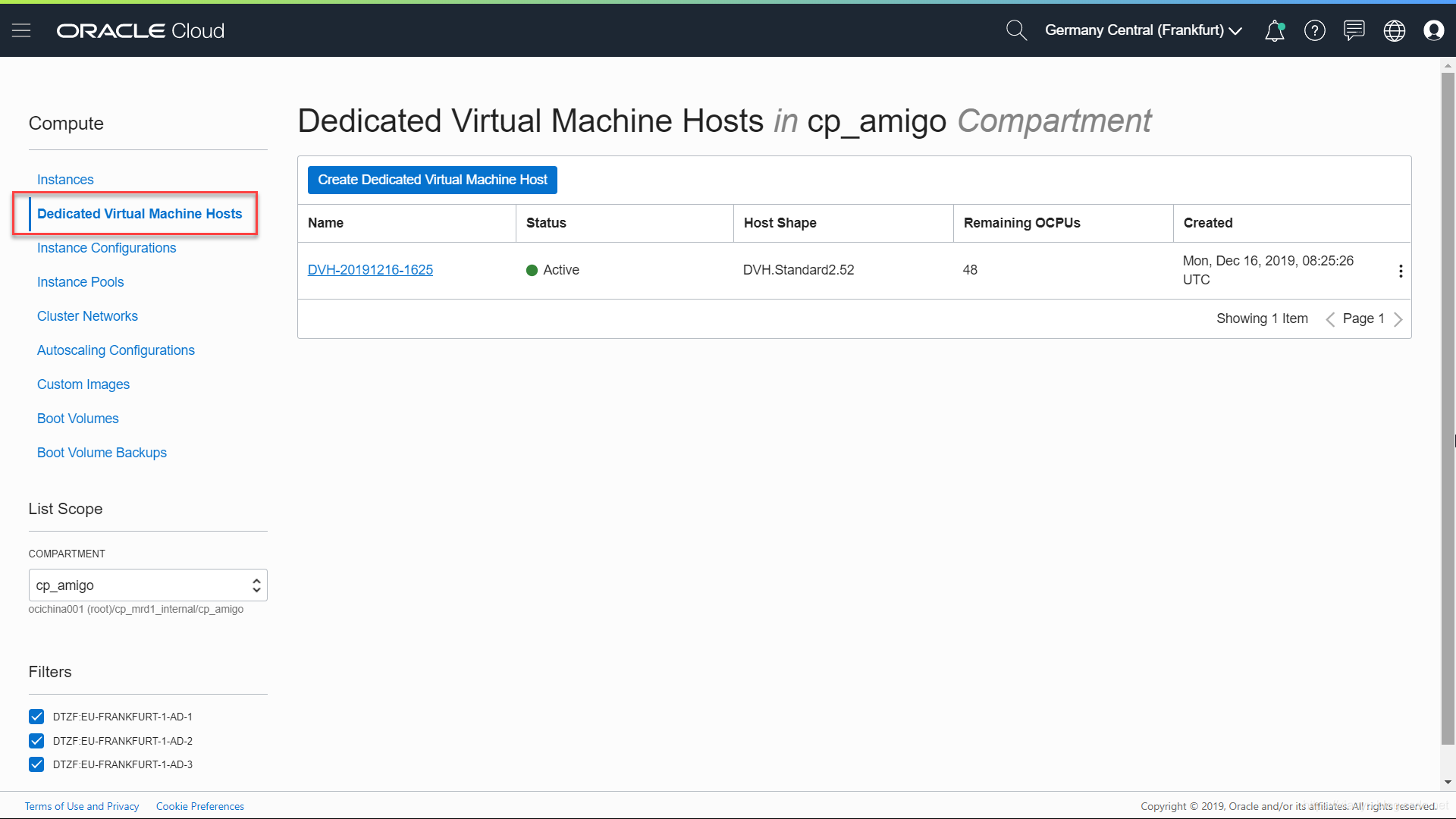
Task: Click Create Dedicated Virtual Machine Host button
Action: tap(432, 180)
